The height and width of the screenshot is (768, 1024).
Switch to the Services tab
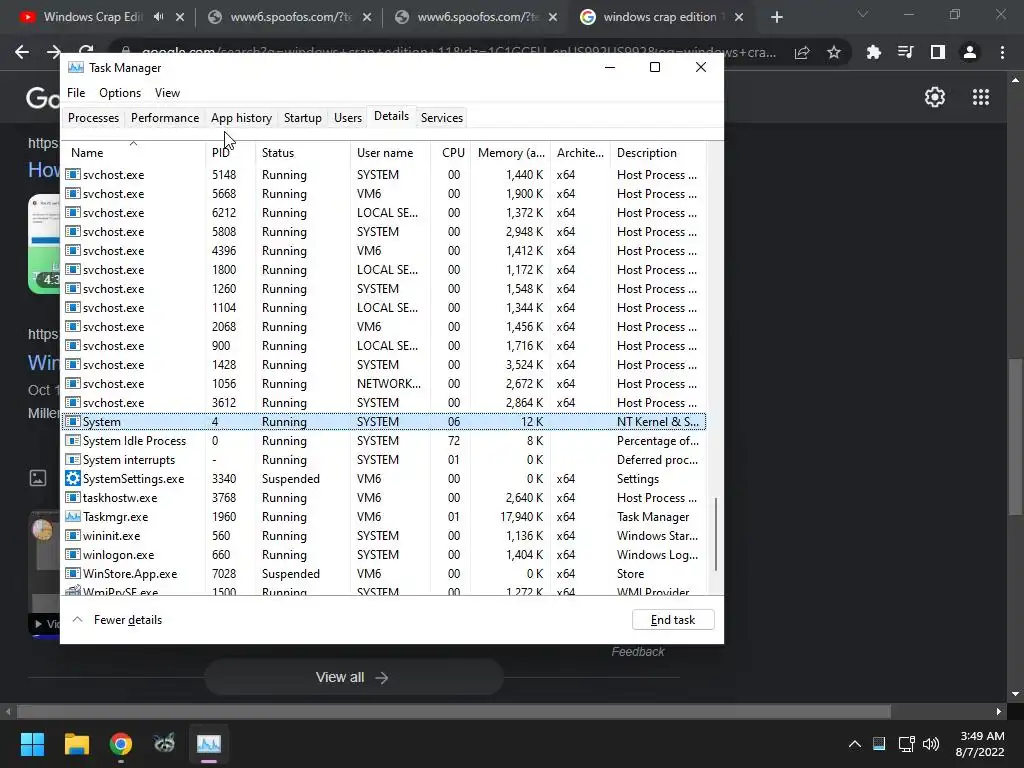(441, 118)
